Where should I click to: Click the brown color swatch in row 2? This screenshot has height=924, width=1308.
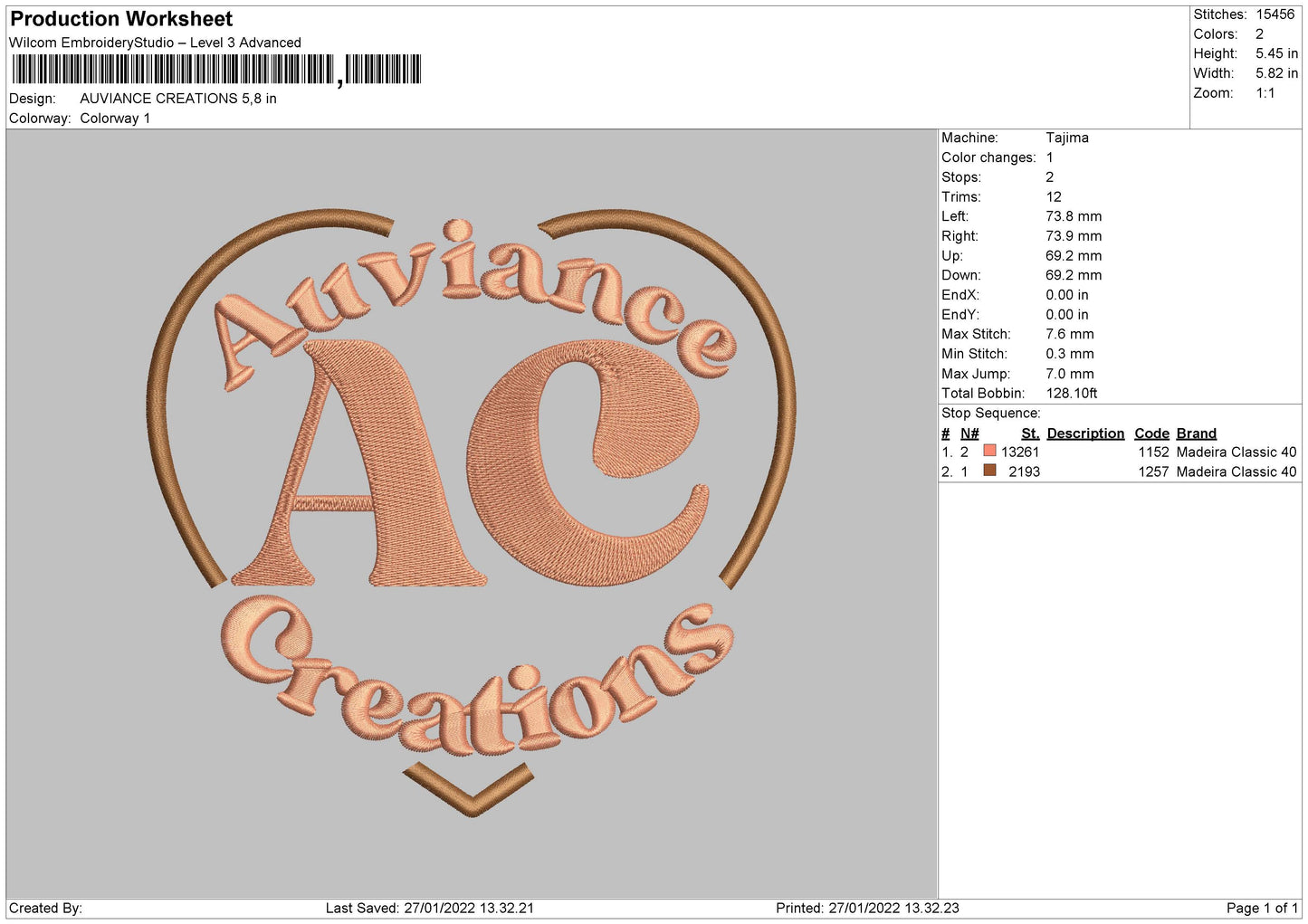point(989,471)
